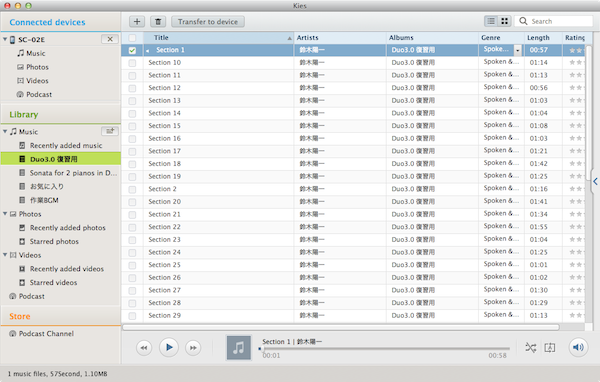
Task: Click the Library section heading
Action: tap(24, 114)
